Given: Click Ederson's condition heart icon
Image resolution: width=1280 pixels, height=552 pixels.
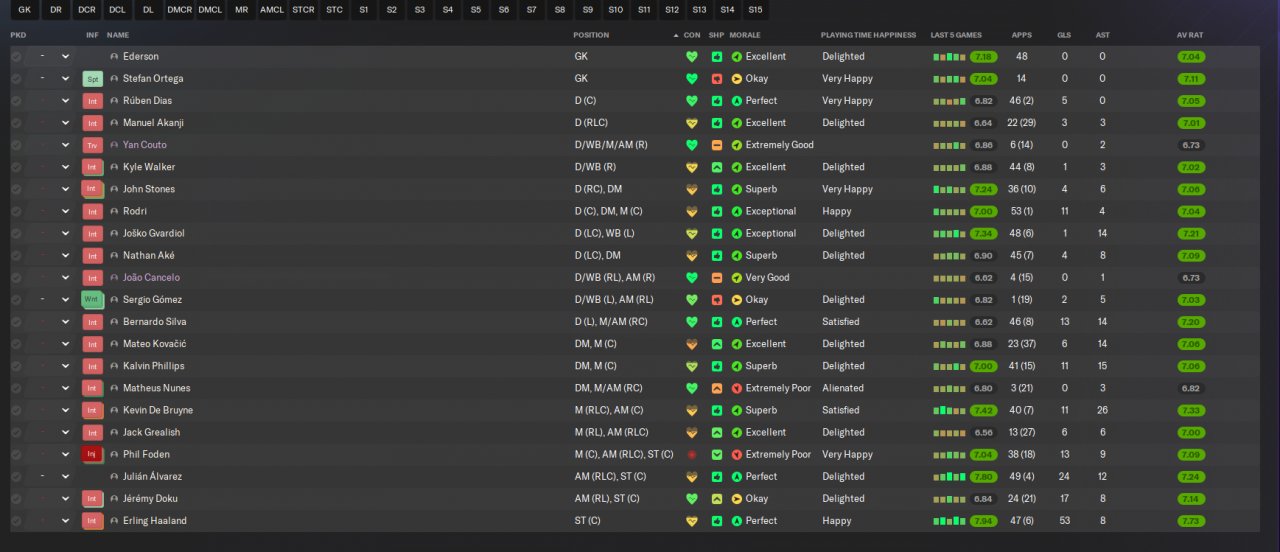Looking at the screenshot, I should click(691, 57).
